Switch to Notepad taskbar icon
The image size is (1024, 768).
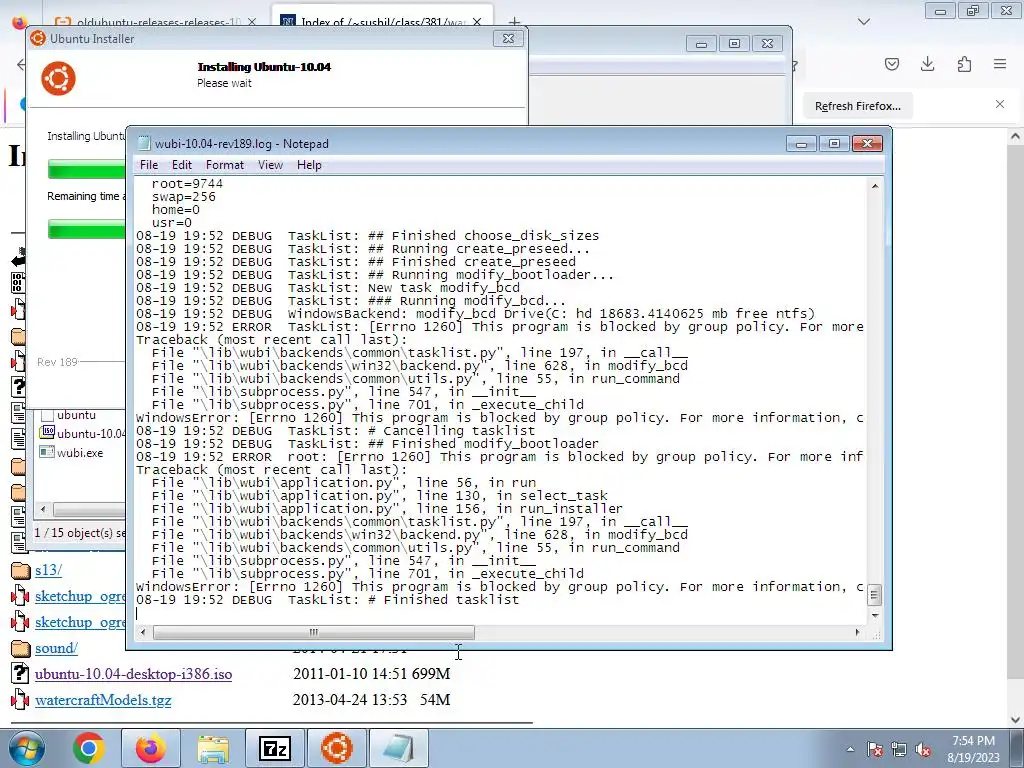tap(399, 748)
